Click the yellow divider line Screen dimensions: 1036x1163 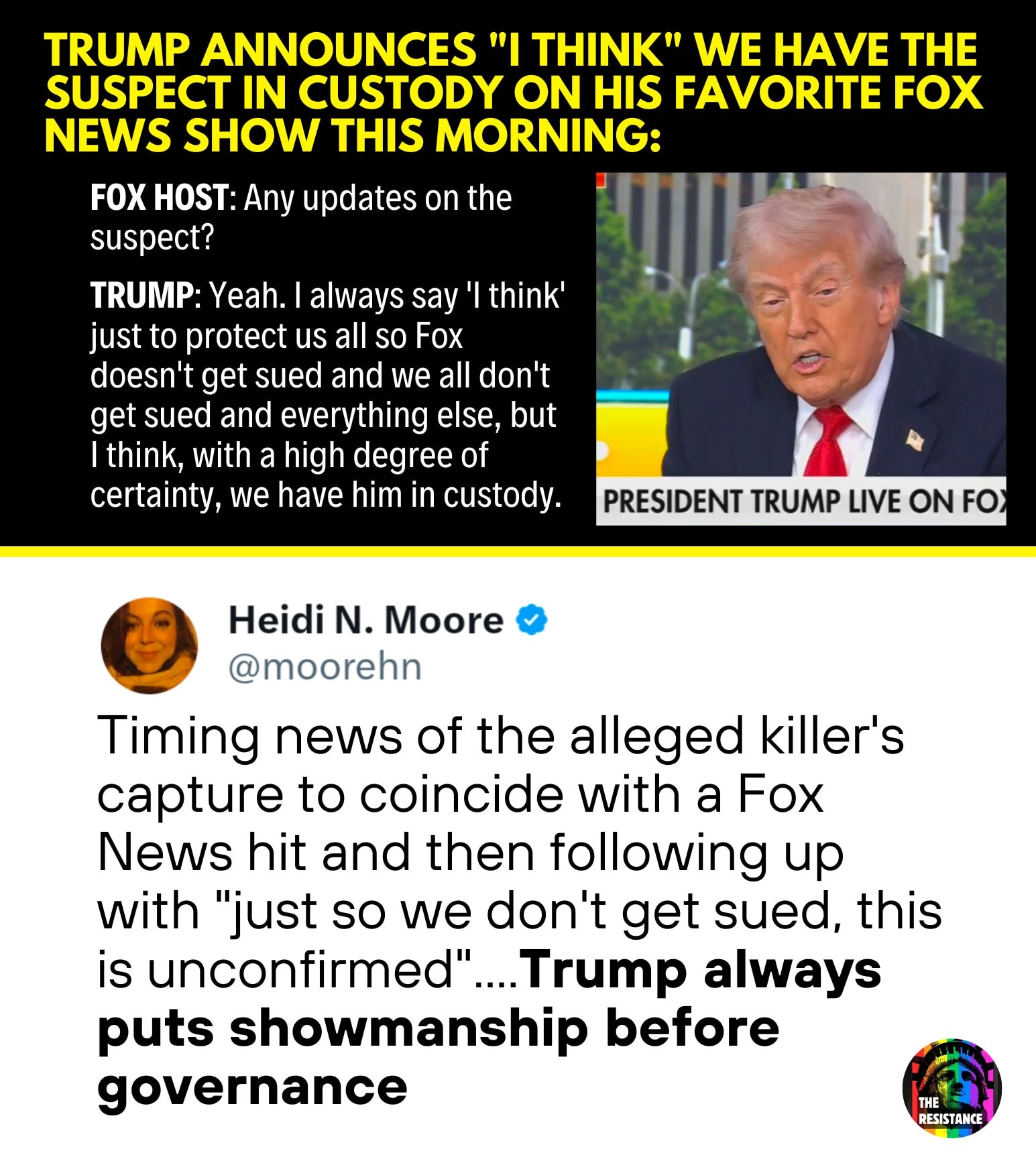[518, 551]
